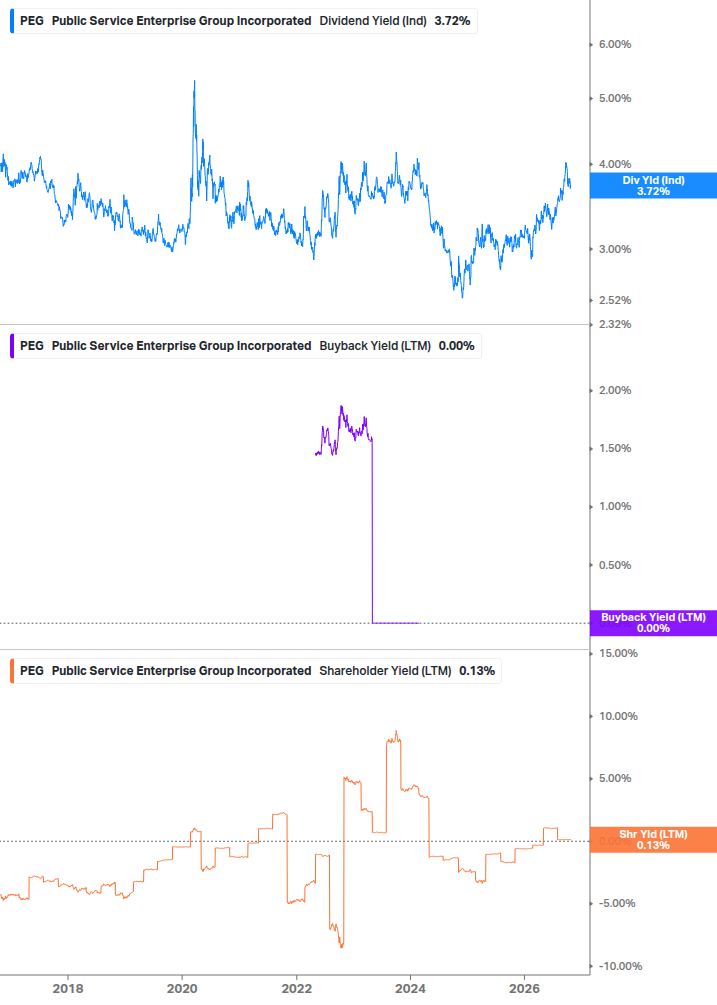Click the 1.00% label on the buyback axis
Screen dimensions: 717x1005
615,506
